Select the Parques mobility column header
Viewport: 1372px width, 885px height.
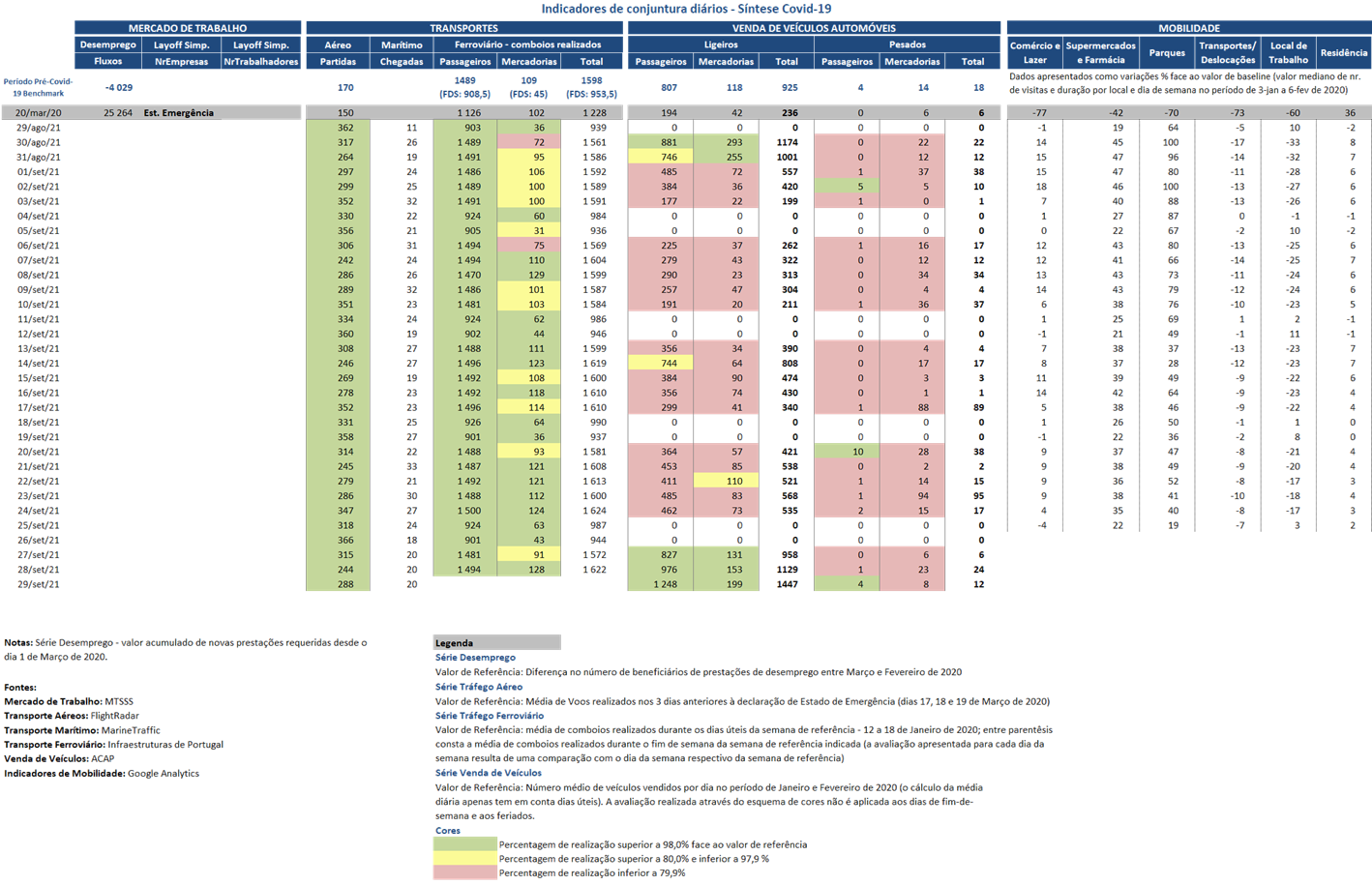(x=1167, y=53)
